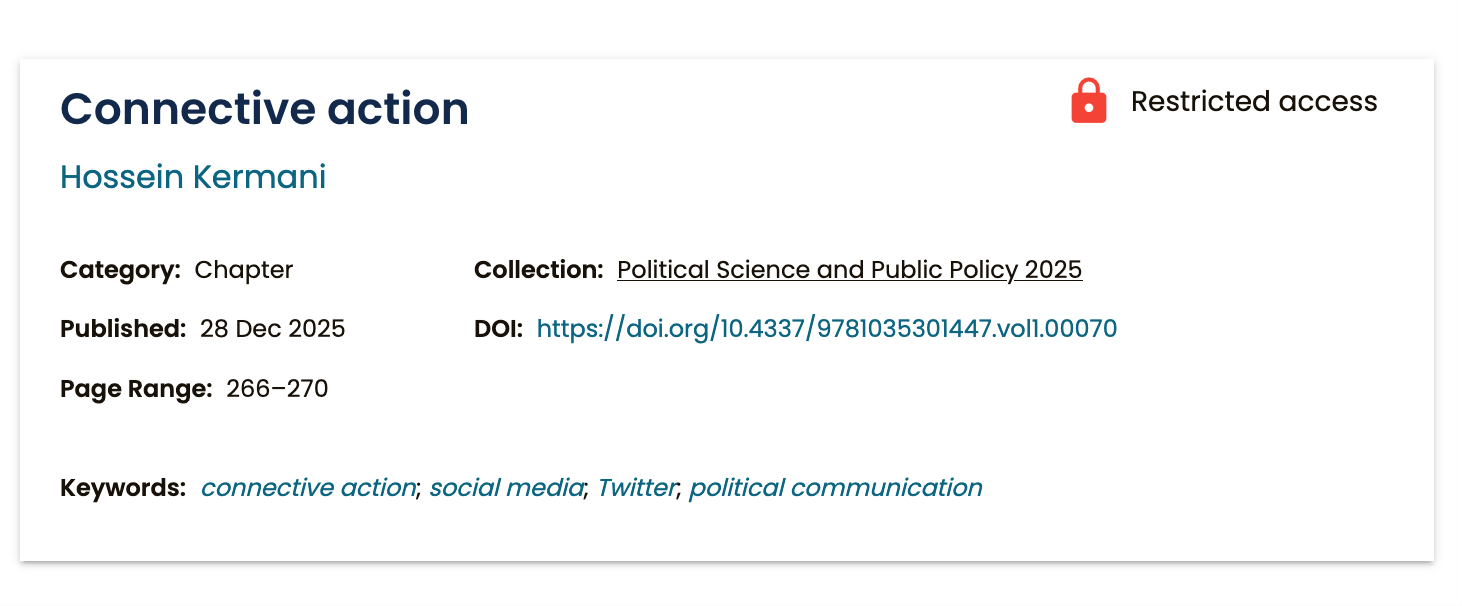Image resolution: width=1462 pixels, height=606 pixels.
Task: Click the 266–270 page range value
Action: [277, 388]
